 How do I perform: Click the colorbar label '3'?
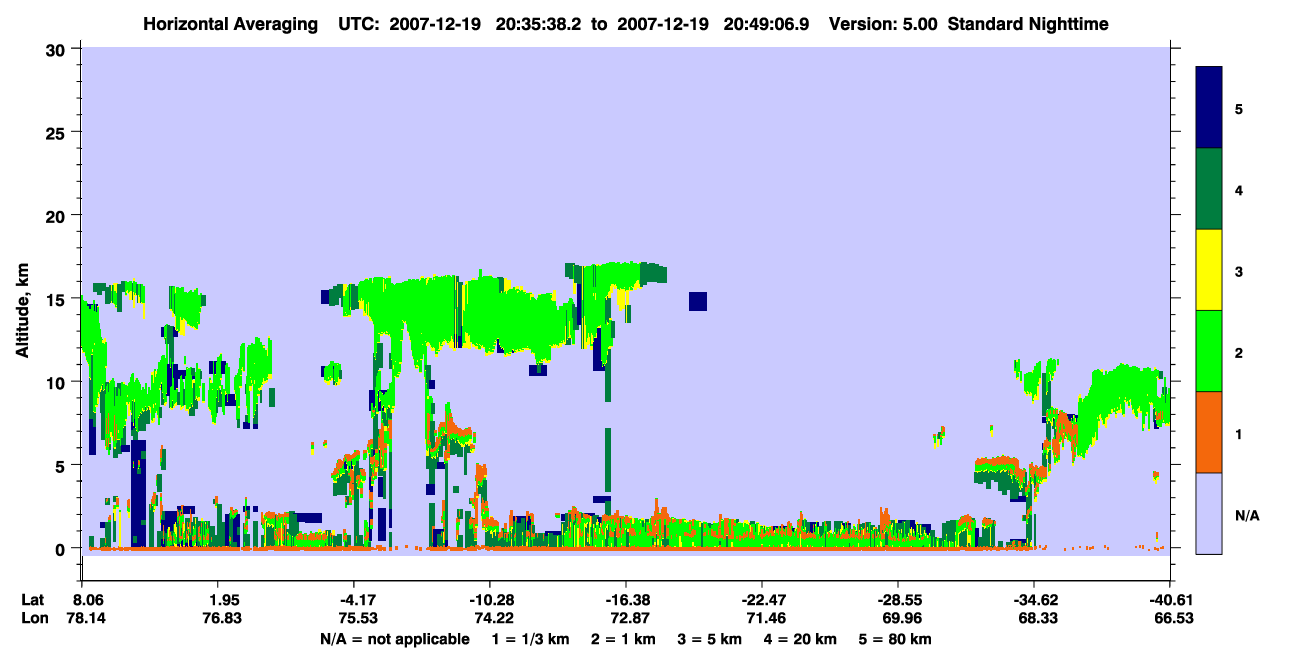(x=1239, y=271)
